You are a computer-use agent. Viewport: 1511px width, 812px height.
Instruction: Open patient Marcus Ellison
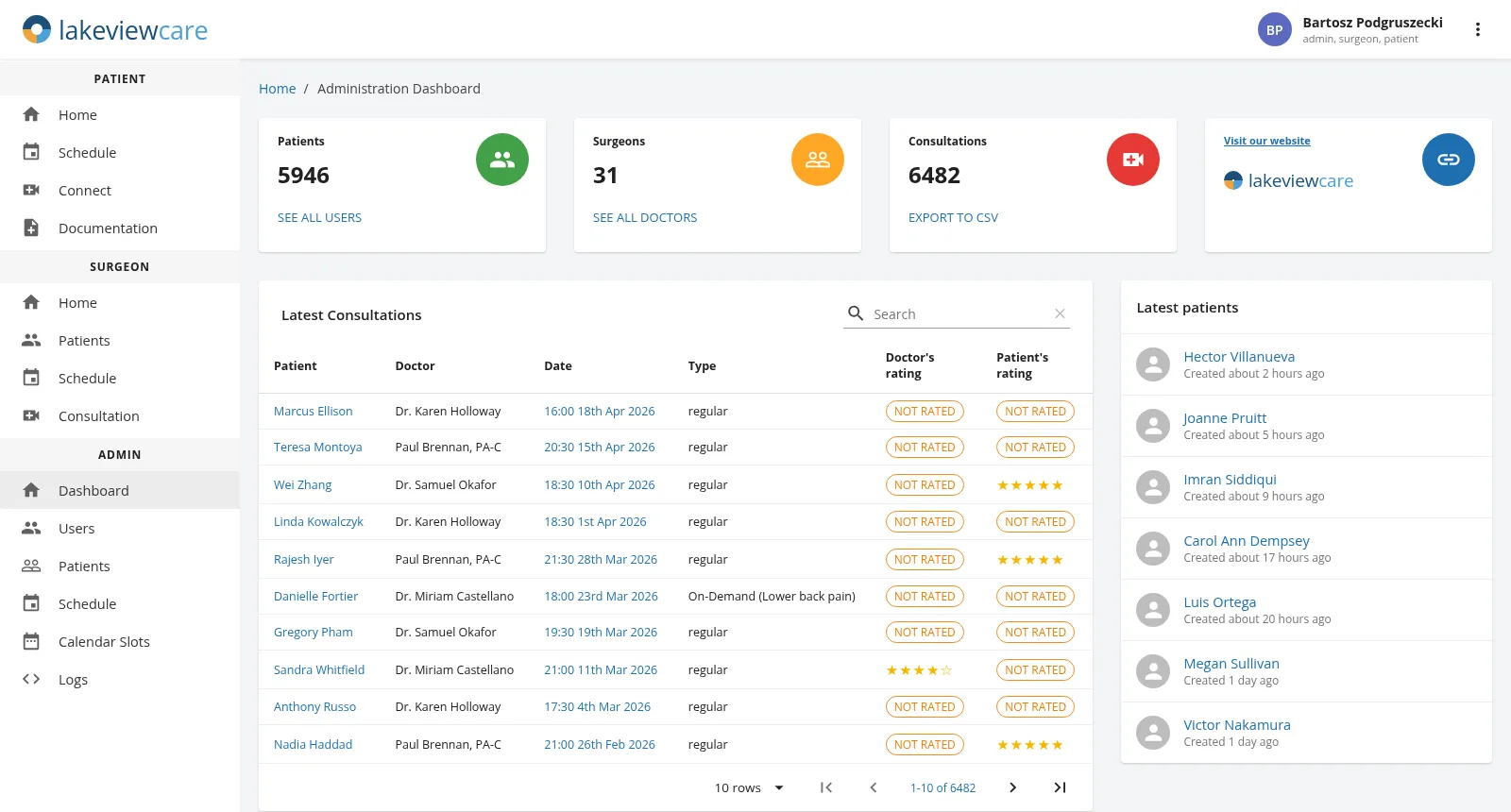[314, 411]
